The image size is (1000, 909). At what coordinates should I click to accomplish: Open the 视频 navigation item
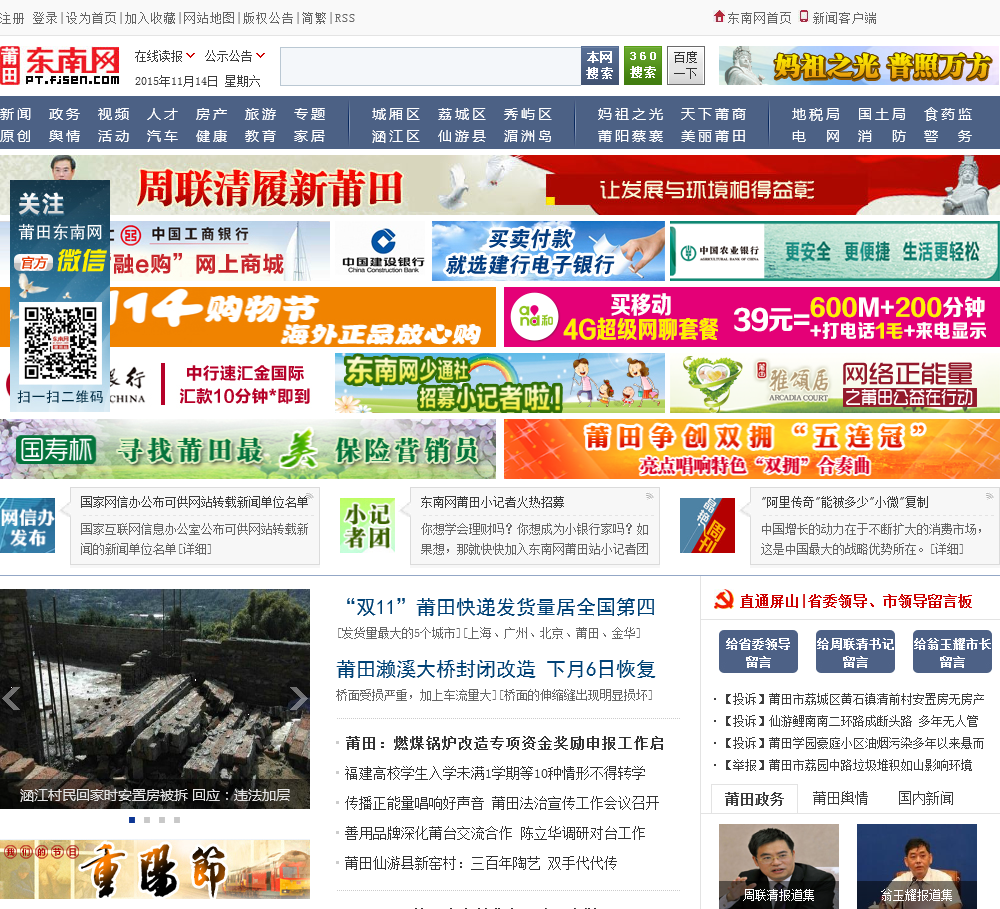(x=114, y=114)
